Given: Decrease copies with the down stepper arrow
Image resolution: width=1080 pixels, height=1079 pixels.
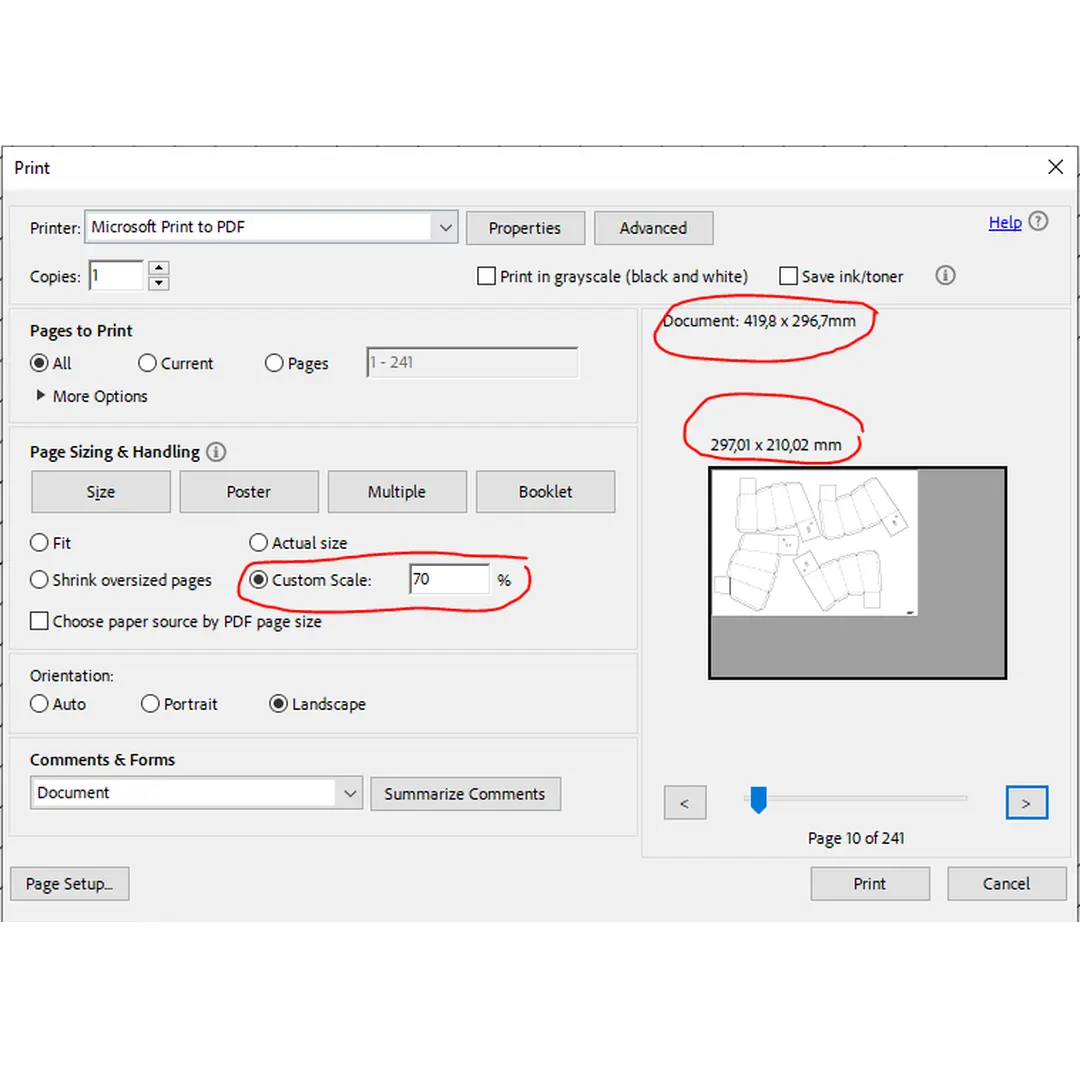Looking at the screenshot, I should click(x=158, y=283).
